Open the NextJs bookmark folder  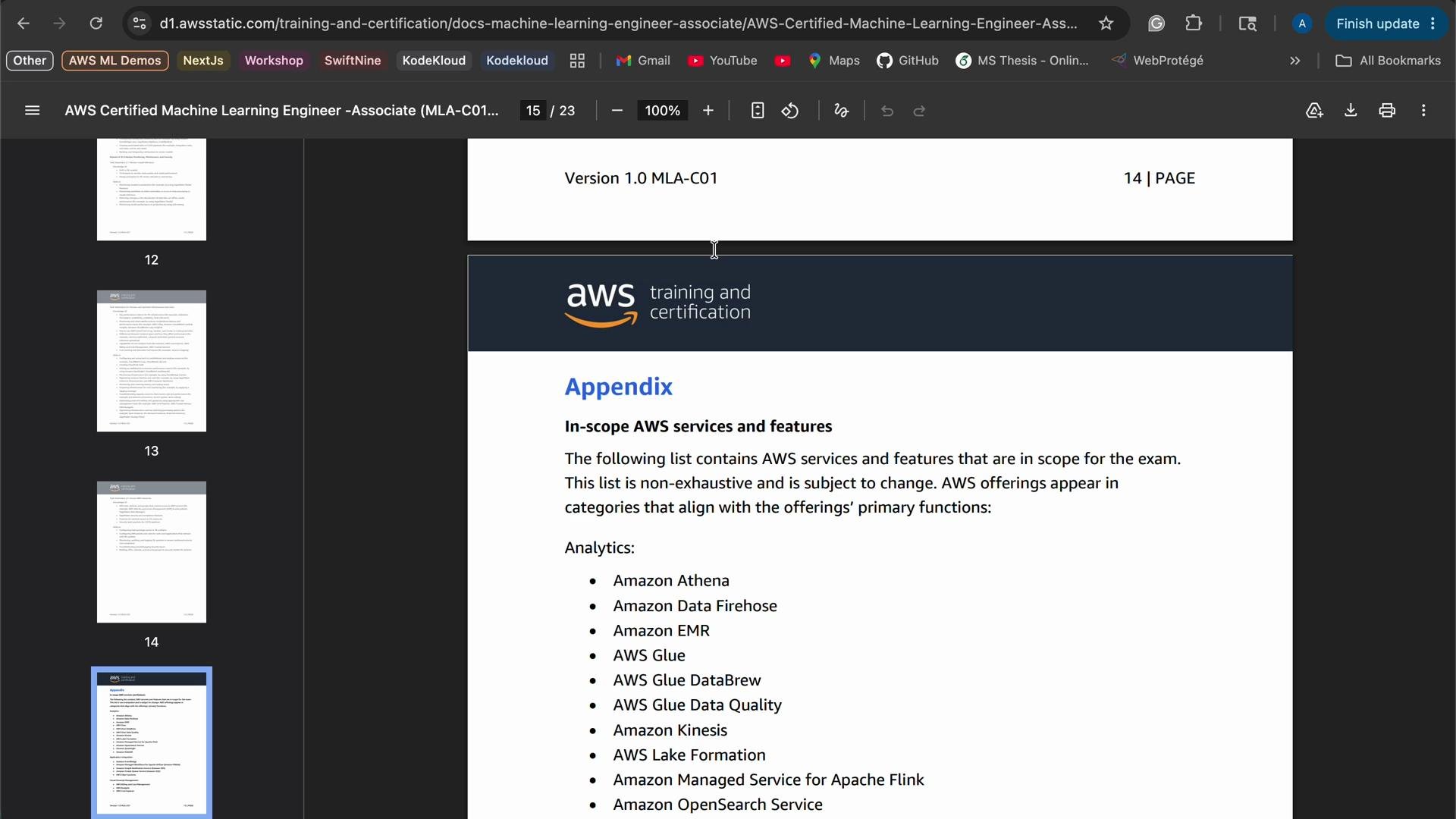[203, 61]
